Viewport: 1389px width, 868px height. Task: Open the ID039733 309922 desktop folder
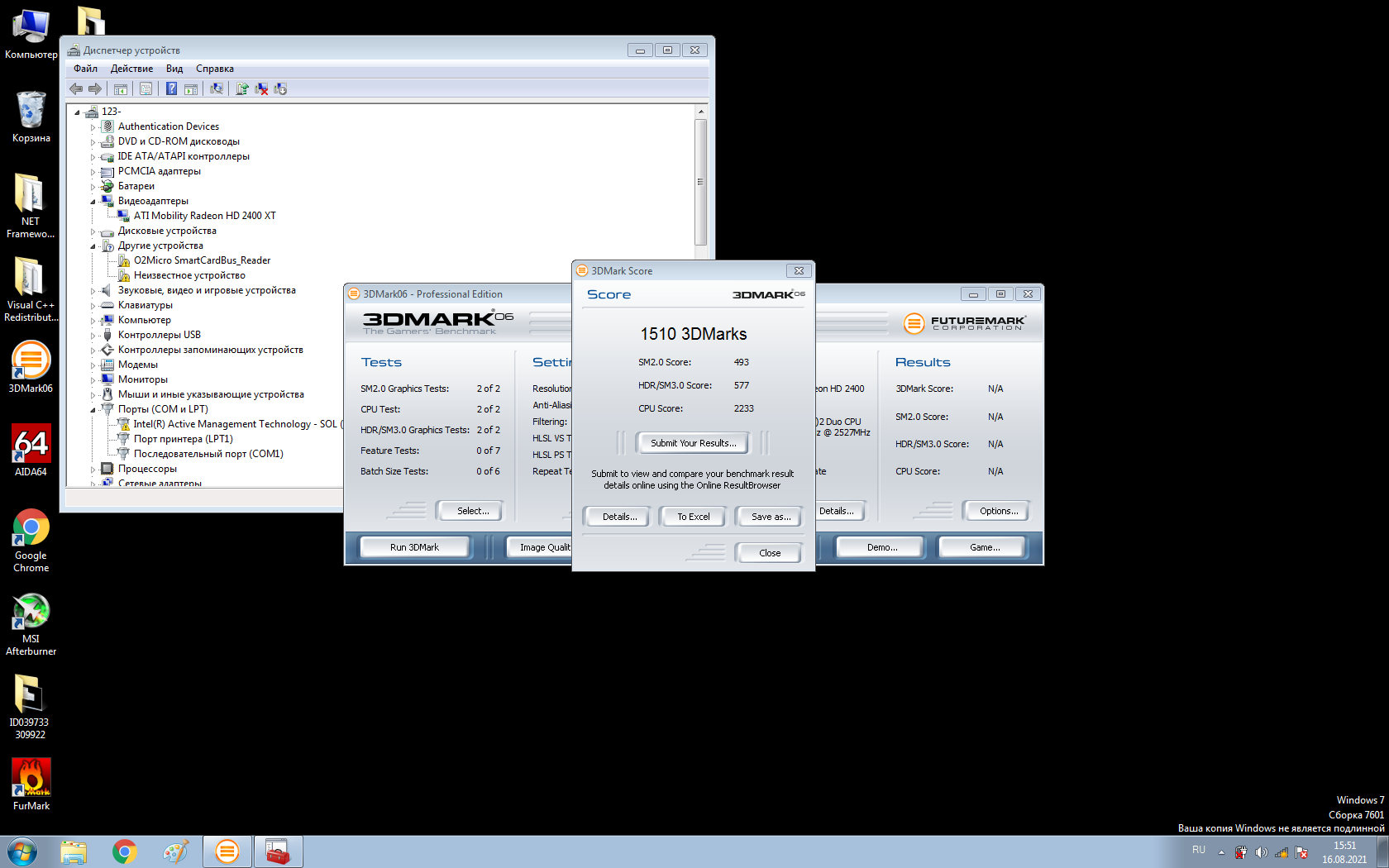point(31,708)
